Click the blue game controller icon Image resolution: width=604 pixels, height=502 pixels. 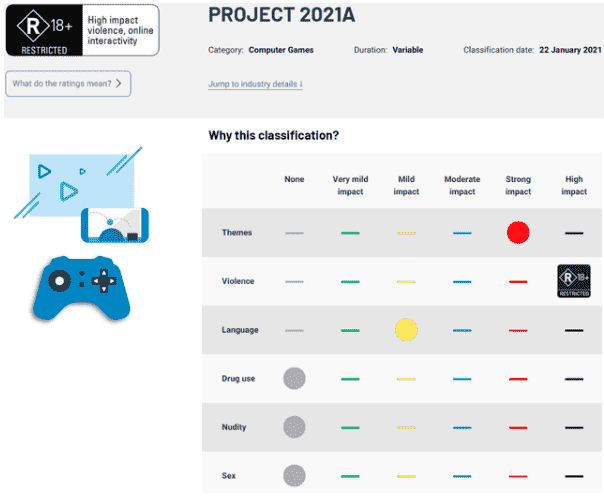pyautogui.click(x=81, y=288)
